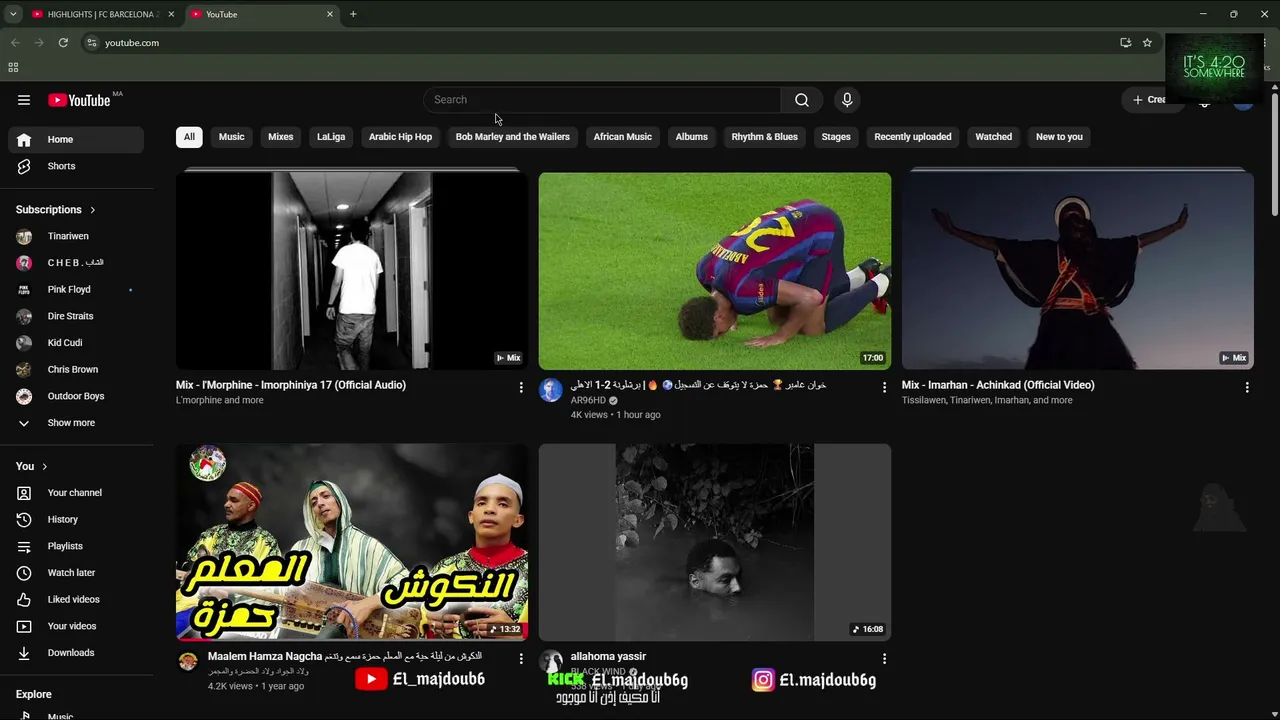Image resolution: width=1280 pixels, height=720 pixels.
Task: Click in the YouTube search field
Action: pyautogui.click(x=602, y=100)
